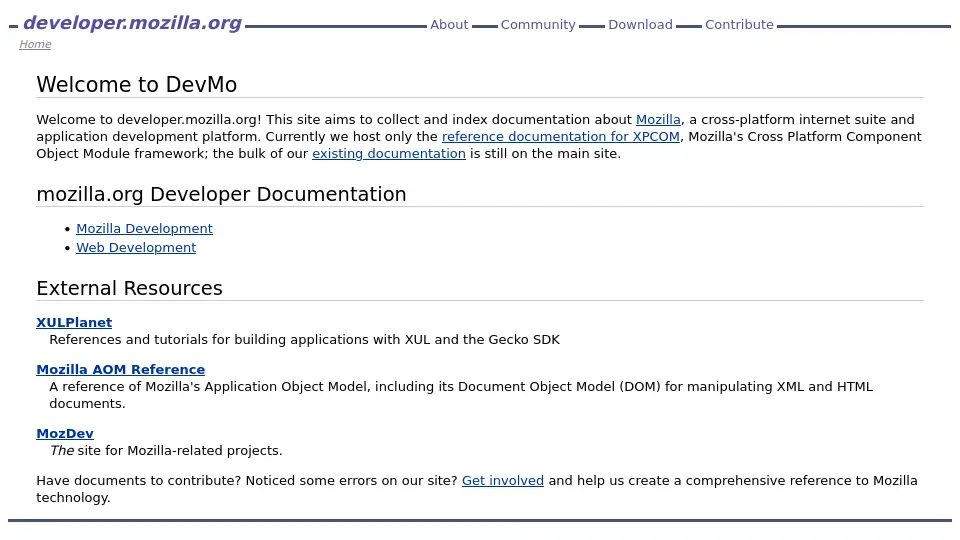Open the Web Development list item
The height and width of the screenshot is (540, 960).
pyautogui.click(x=136, y=248)
